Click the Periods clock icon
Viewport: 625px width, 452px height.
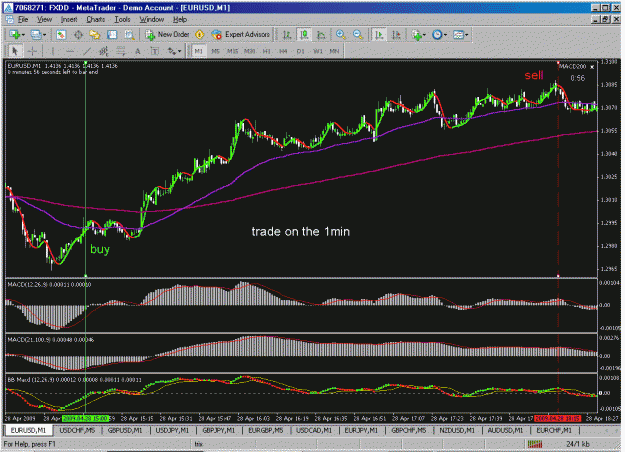click(x=437, y=35)
